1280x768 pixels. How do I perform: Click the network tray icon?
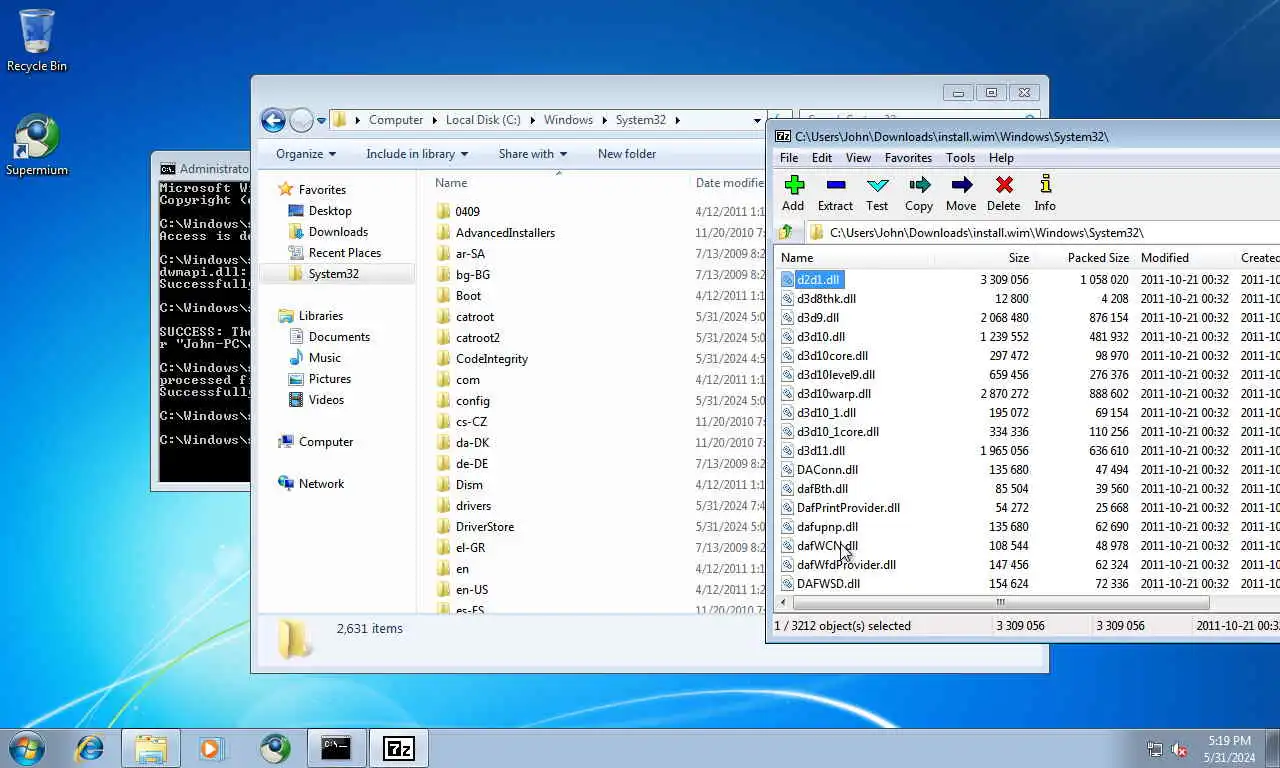[1155, 749]
